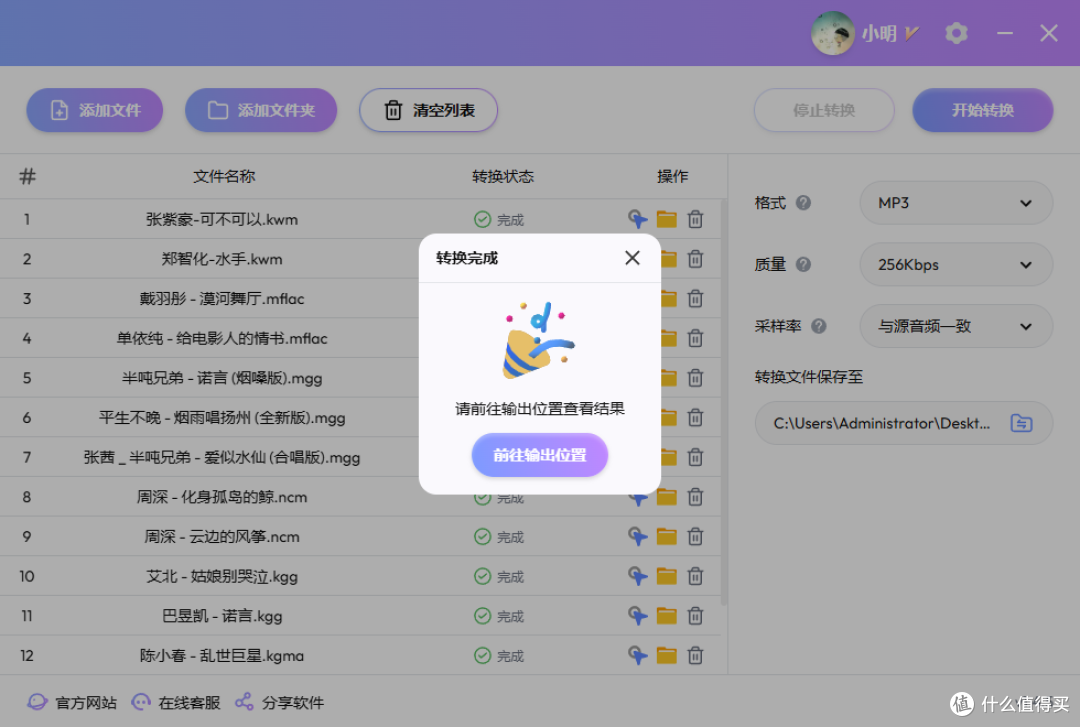
Task: Select file name 戴羽彤 - 漠河舞厅.mflac
Action: tap(222, 298)
